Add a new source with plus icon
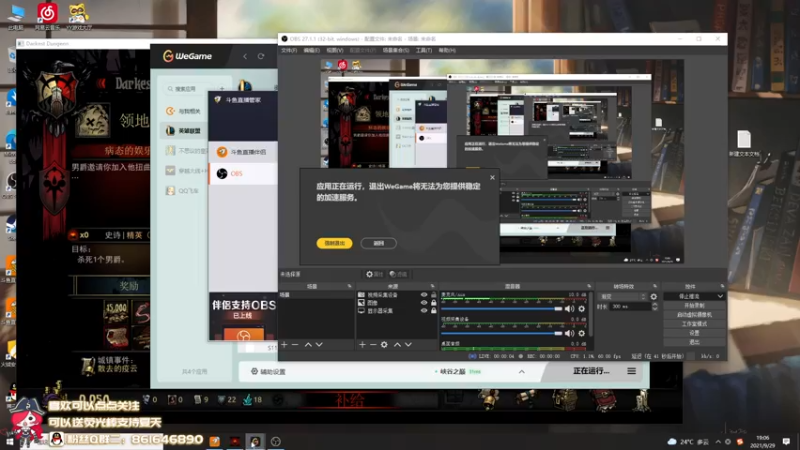Screen dimensions: 800x450 click(362, 345)
